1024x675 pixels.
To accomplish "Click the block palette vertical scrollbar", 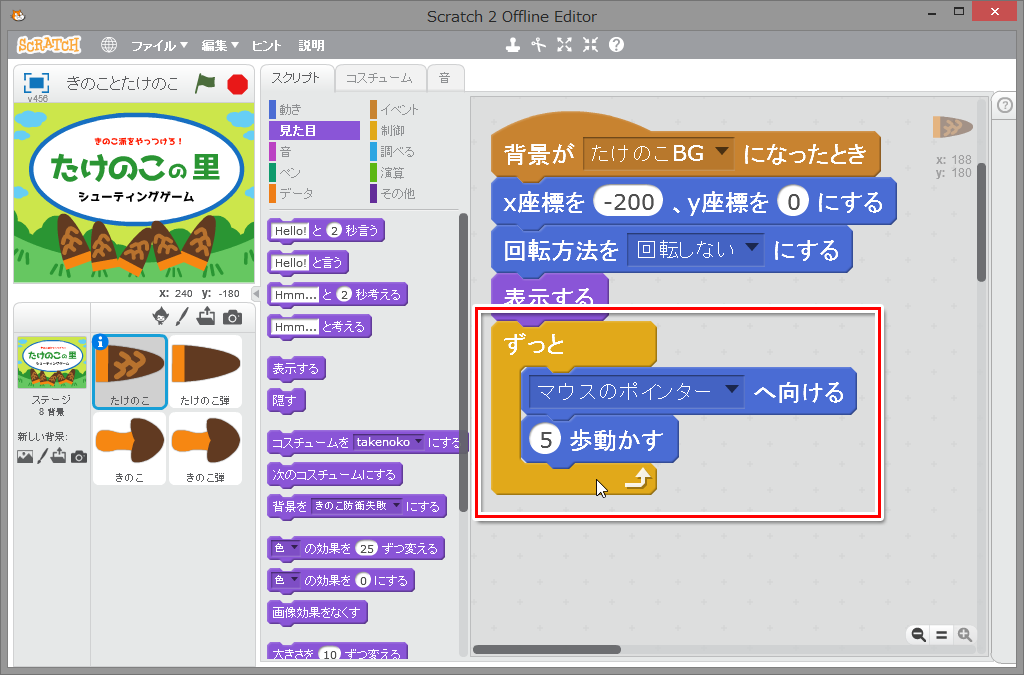I will [x=463, y=364].
